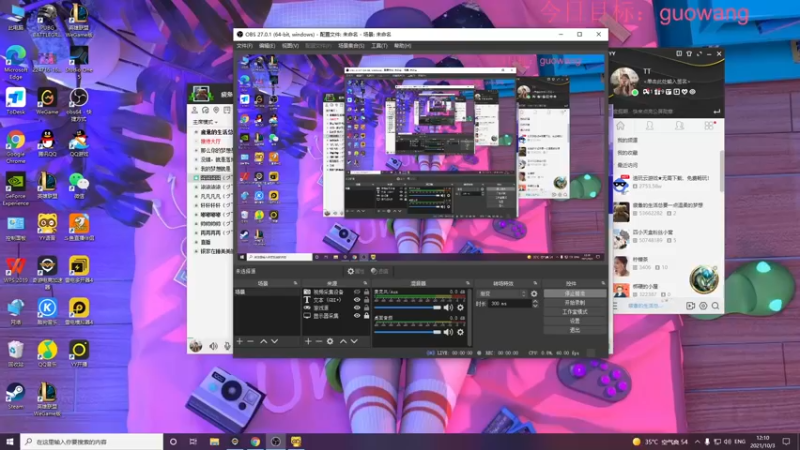Open the ToDesk desktop icon

(15, 101)
